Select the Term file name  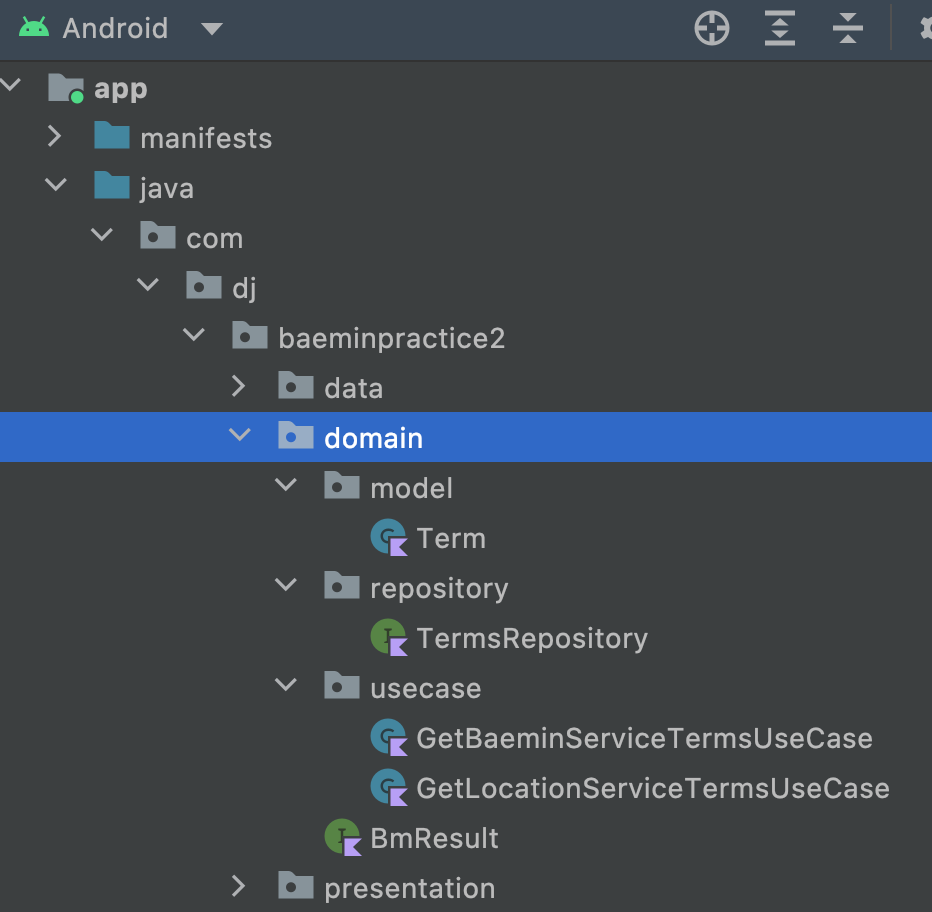tap(451, 538)
